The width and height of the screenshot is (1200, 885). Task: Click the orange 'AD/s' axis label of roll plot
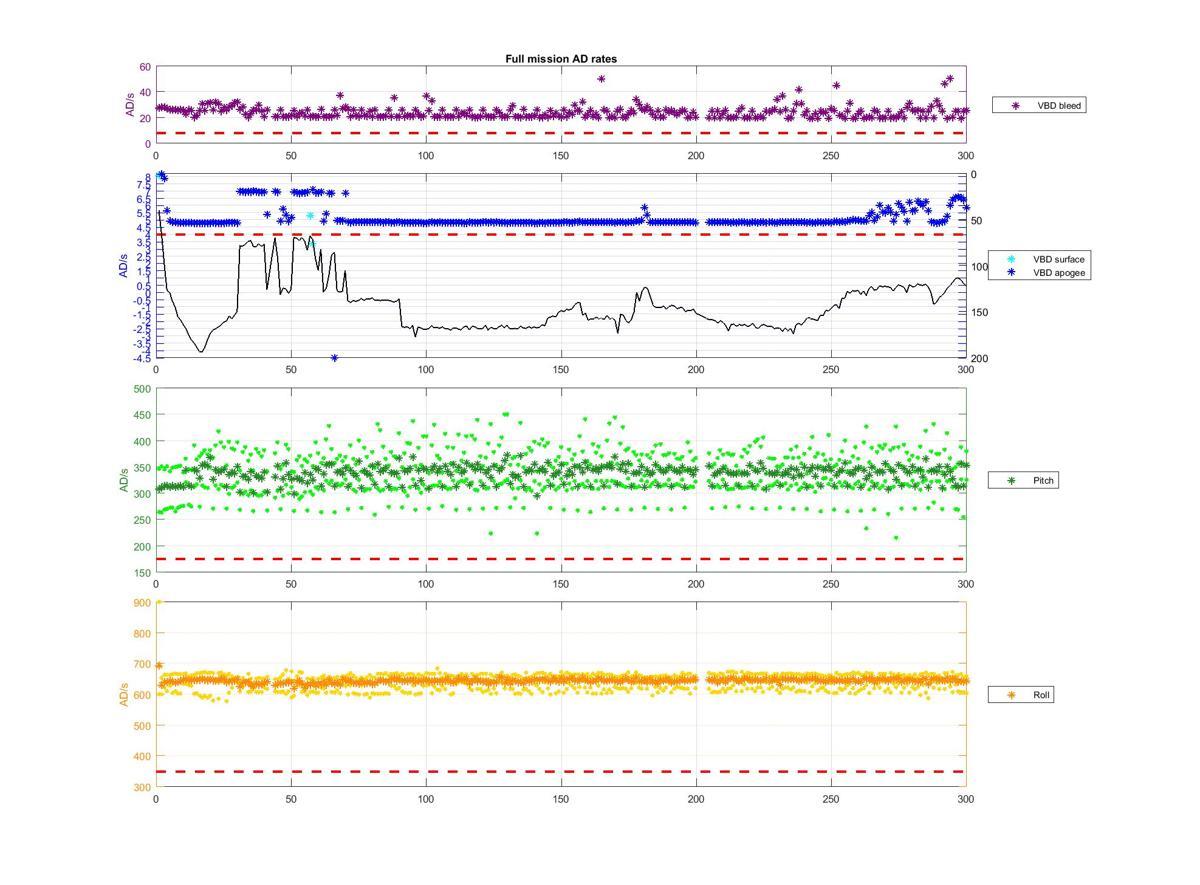(124, 694)
